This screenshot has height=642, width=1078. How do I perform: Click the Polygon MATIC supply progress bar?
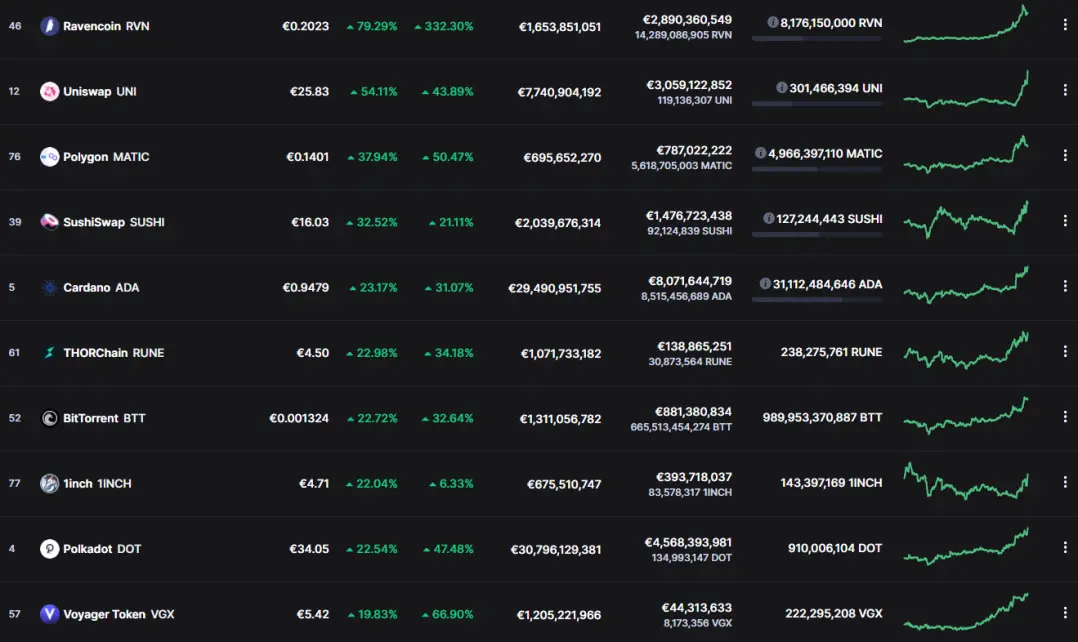[x=817, y=169]
